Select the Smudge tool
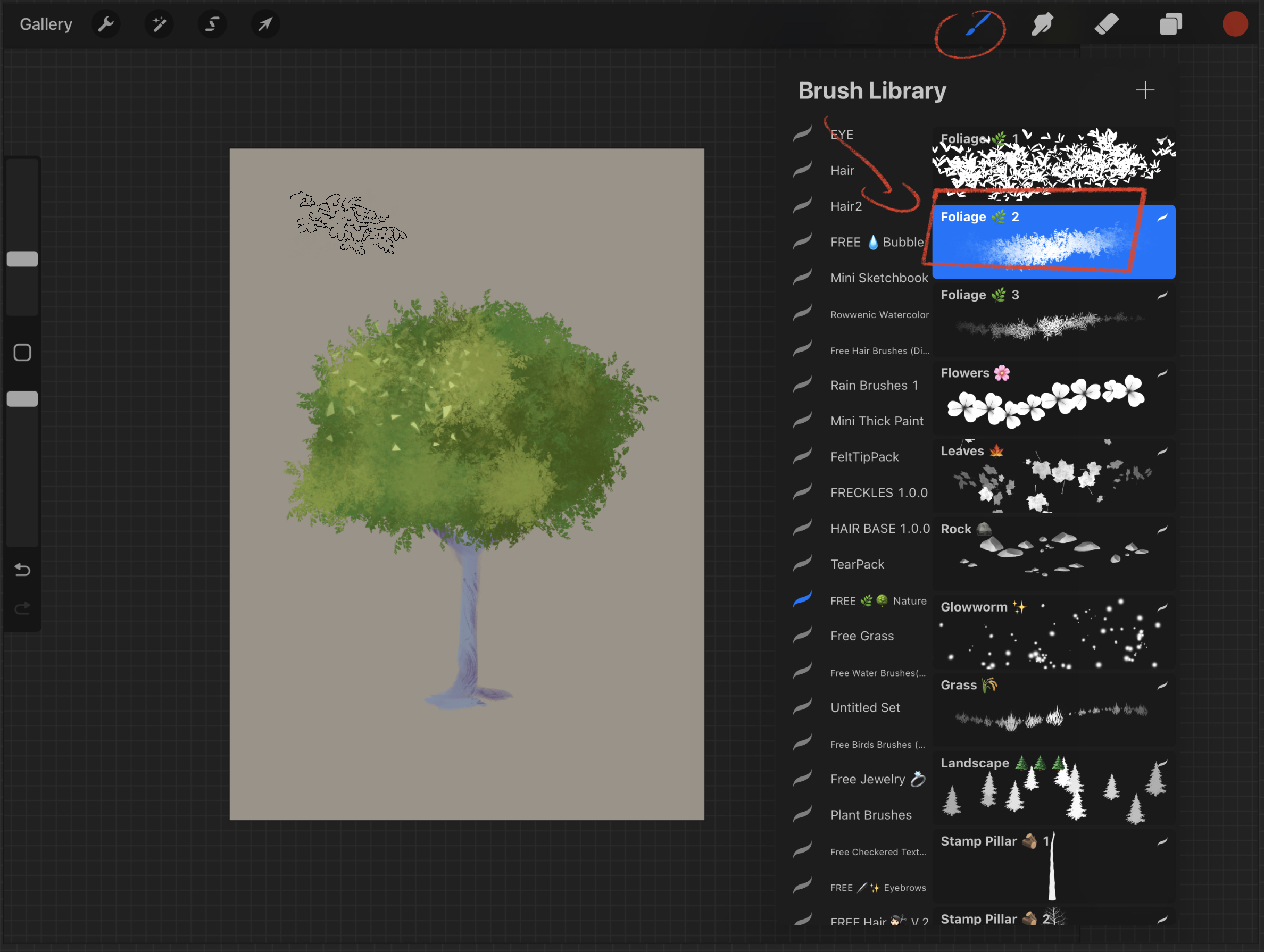Screen dimensions: 1264x952 tap(1042, 24)
